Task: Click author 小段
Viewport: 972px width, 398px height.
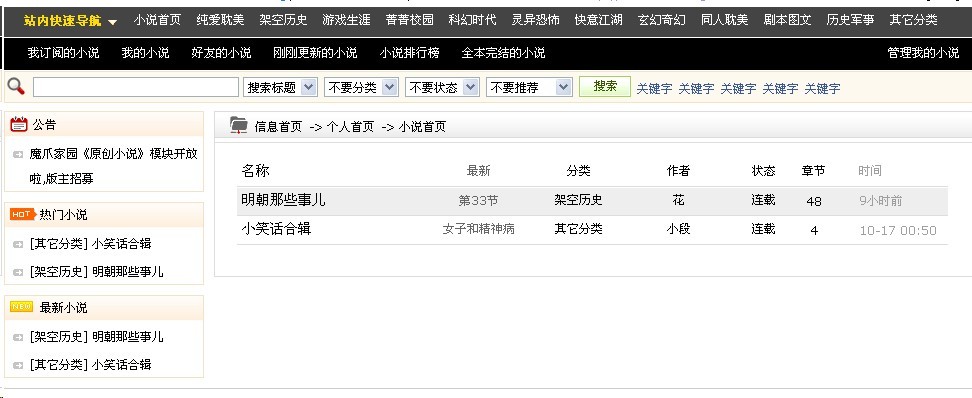Action: pos(678,229)
